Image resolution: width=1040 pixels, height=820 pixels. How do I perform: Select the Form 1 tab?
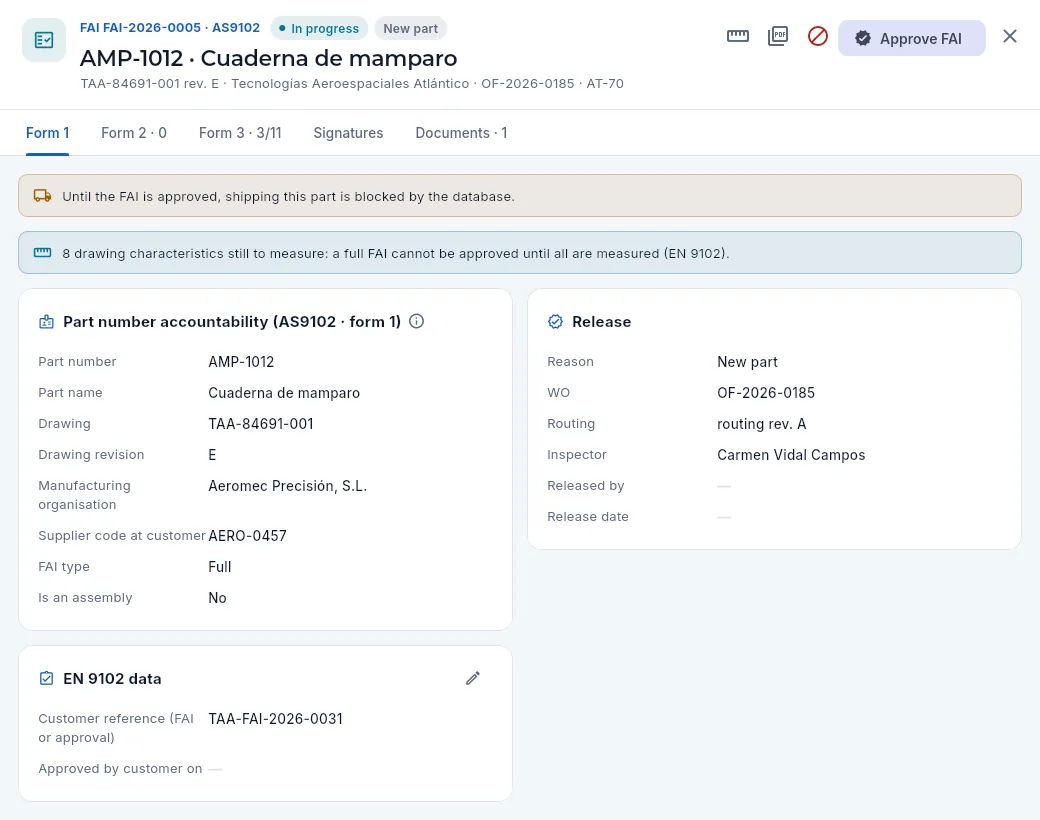pyautogui.click(x=48, y=133)
